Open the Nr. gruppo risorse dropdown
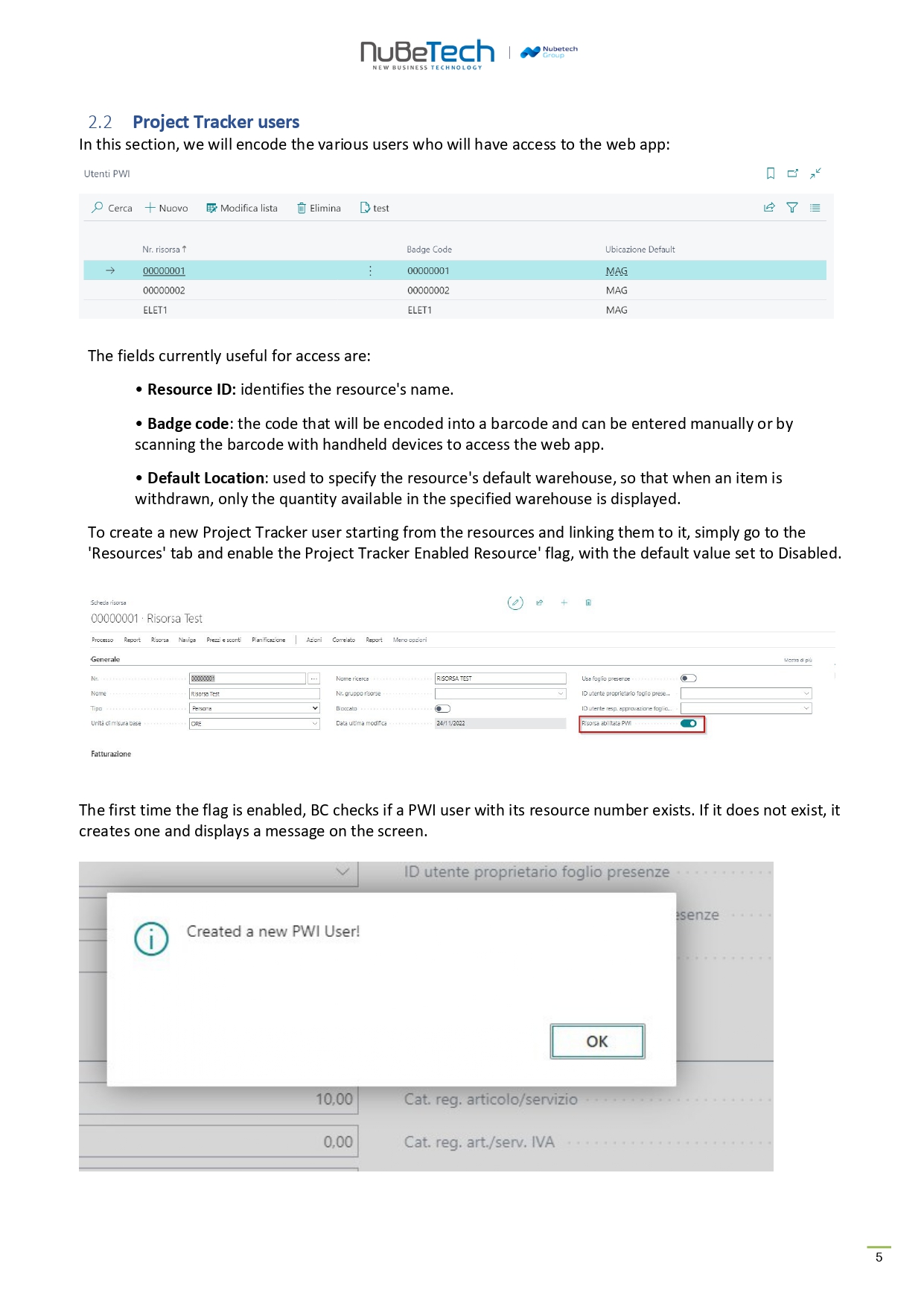 (561, 693)
